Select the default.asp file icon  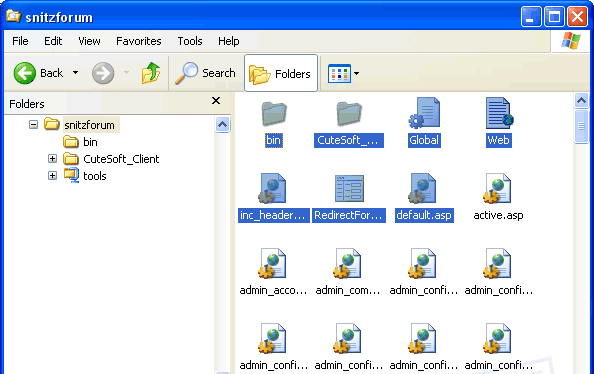tap(422, 188)
